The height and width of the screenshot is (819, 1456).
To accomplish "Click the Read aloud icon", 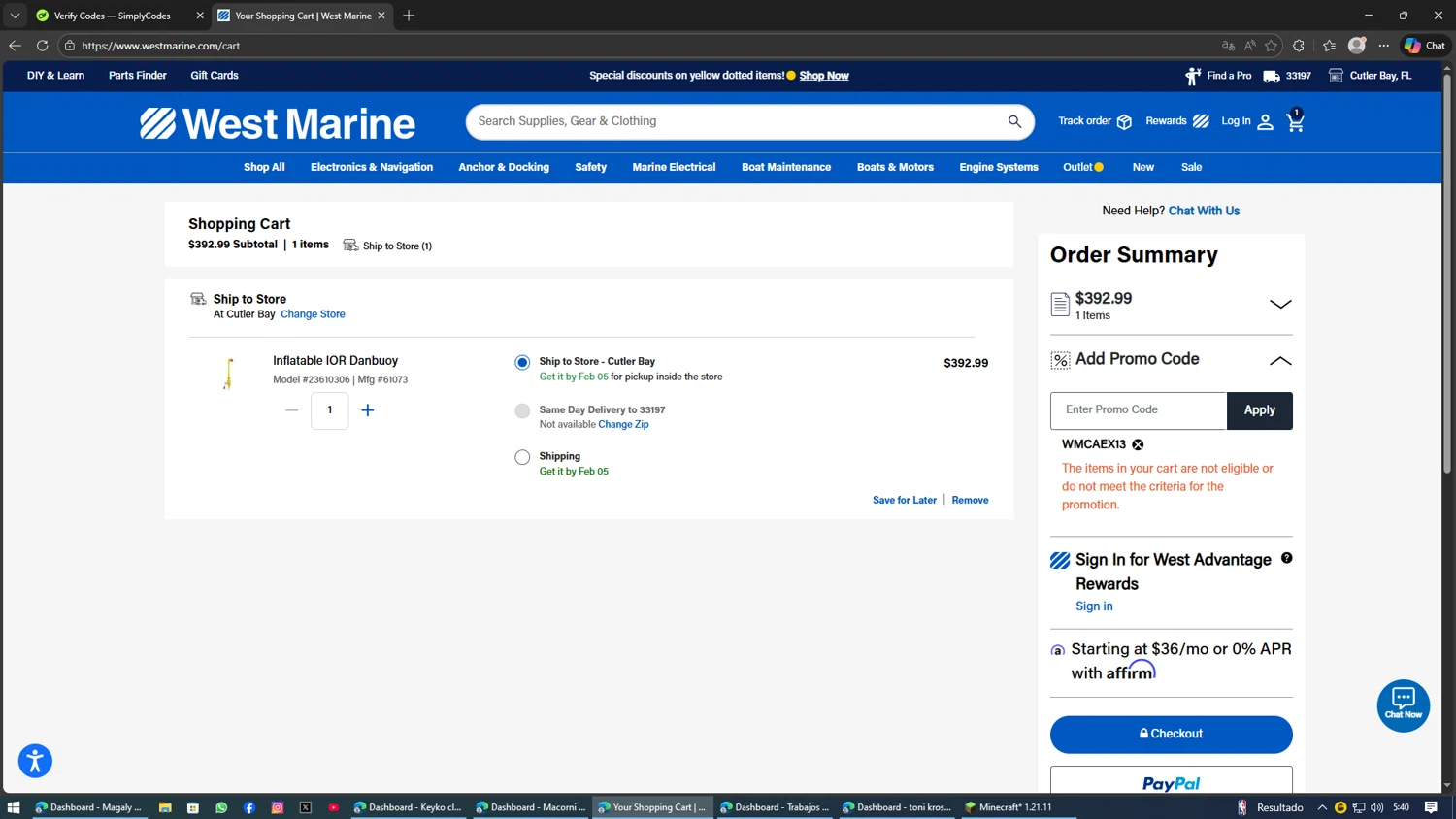I will [x=1249, y=46].
